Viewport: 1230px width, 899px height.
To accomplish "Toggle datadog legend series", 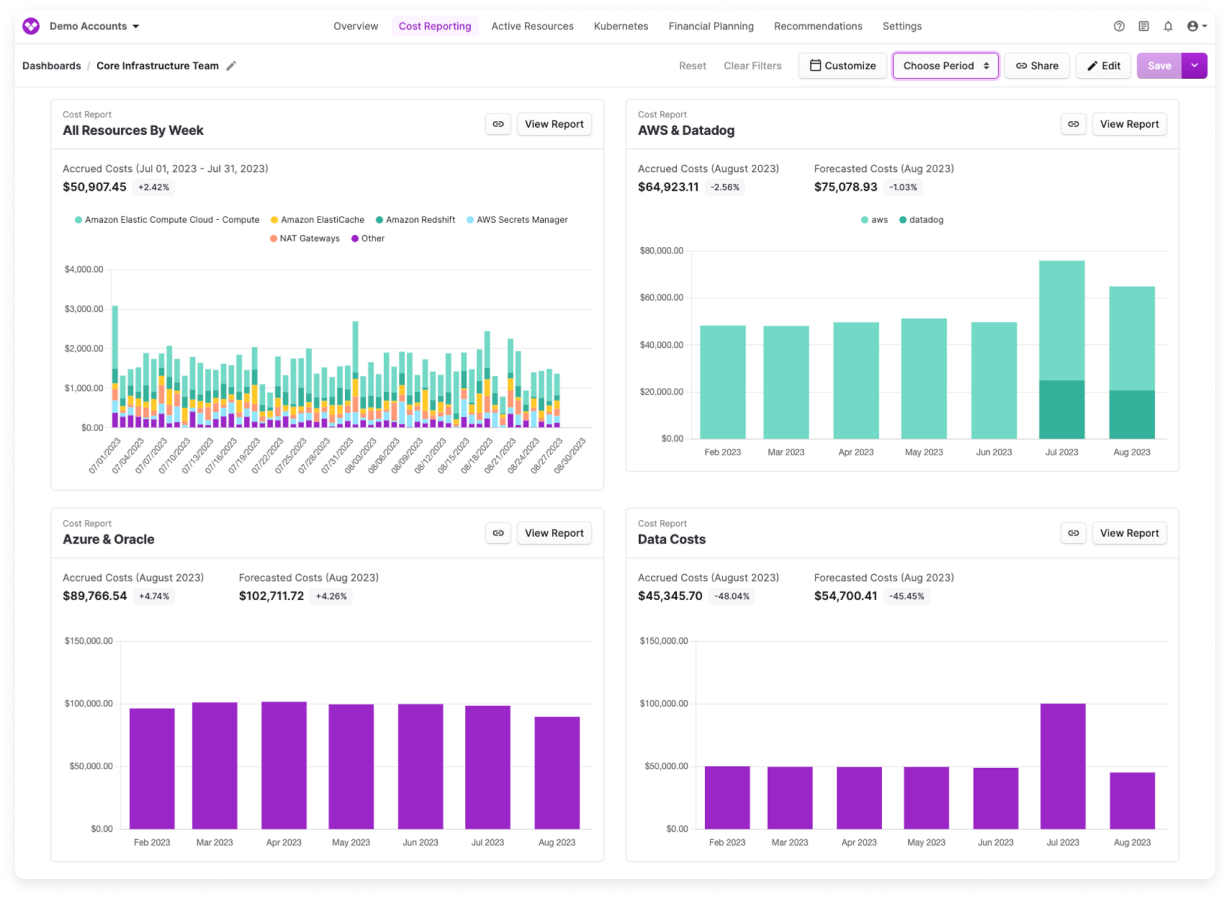I will [x=921, y=220].
